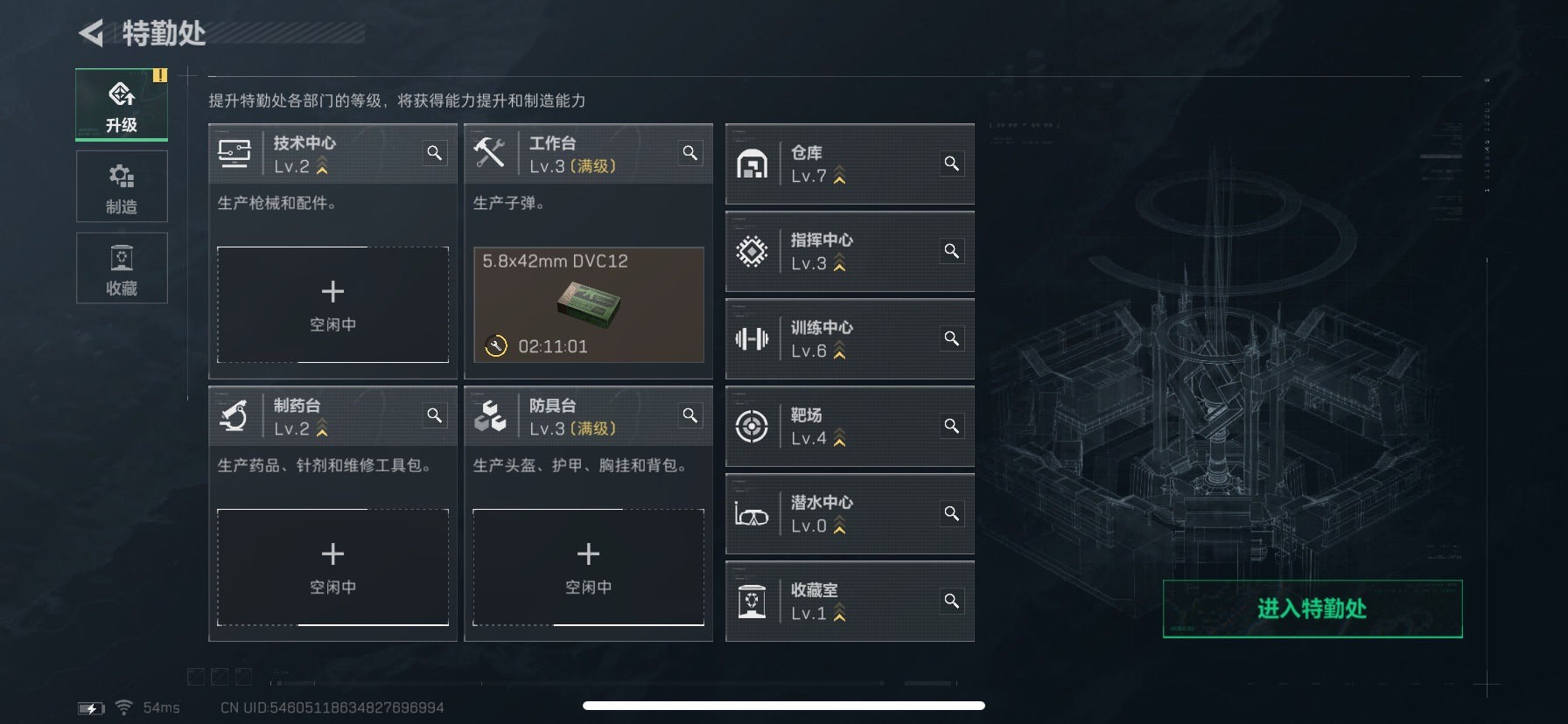Inspect 制药台 with its magnifier icon
Viewport: 1568px width, 724px height.
click(x=434, y=415)
